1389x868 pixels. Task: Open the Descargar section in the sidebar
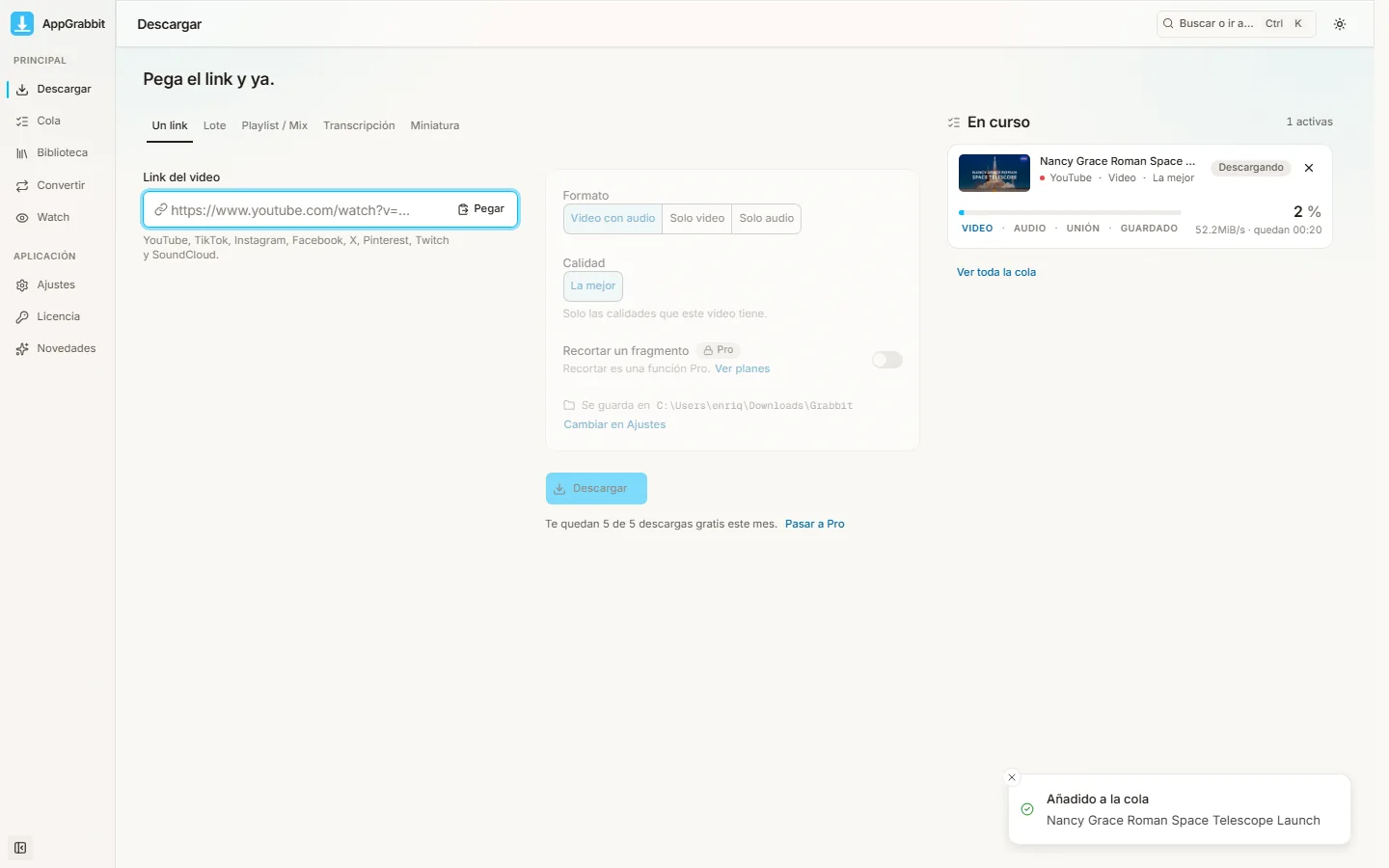[x=58, y=90]
